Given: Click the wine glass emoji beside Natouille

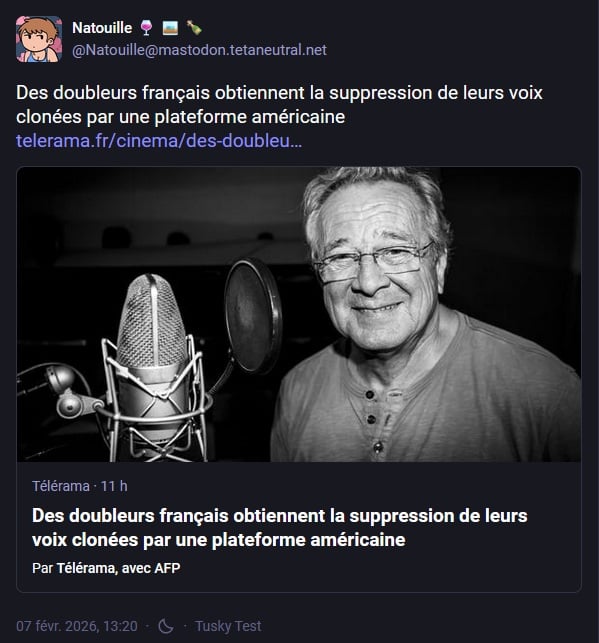Looking at the screenshot, I should (146, 28).
